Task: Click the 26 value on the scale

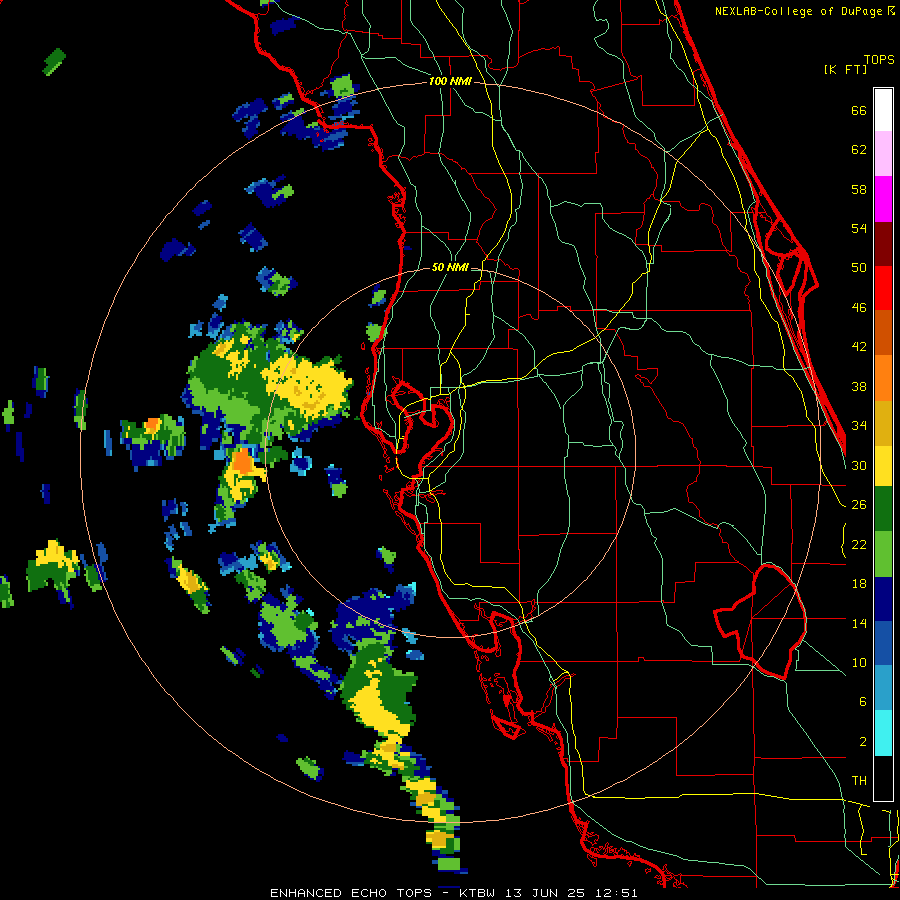Action: click(859, 505)
